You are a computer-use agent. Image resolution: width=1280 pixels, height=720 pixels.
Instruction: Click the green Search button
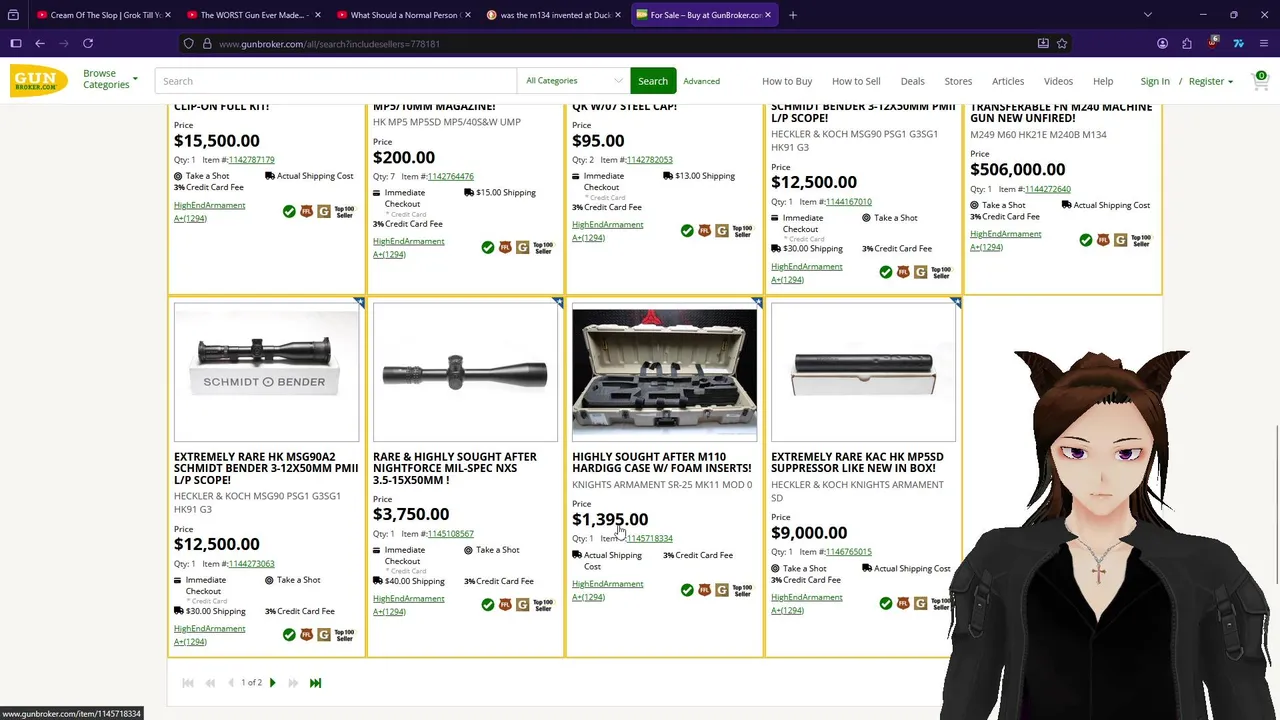(653, 81)
